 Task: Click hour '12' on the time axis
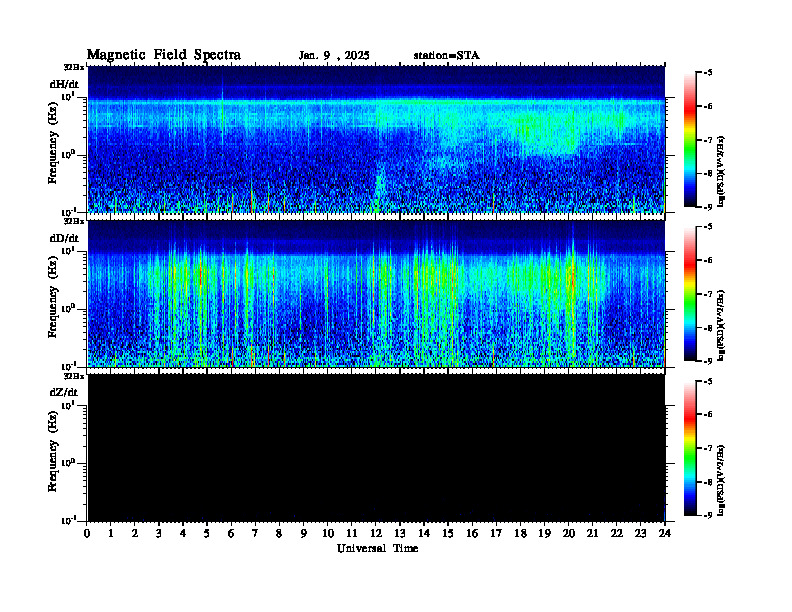click(x=376, y=533)
